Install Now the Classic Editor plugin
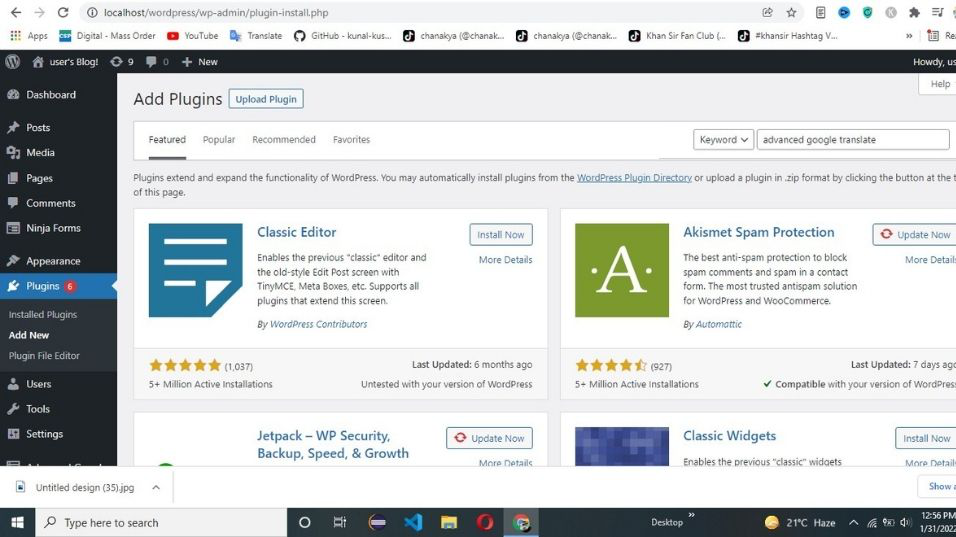 (501, 235)
